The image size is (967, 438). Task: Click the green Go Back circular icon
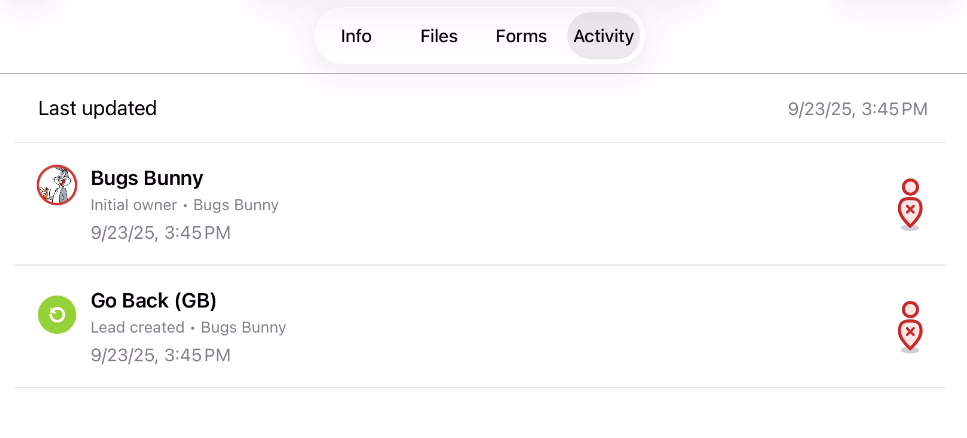pyautogui.click(x=57, y=315)
